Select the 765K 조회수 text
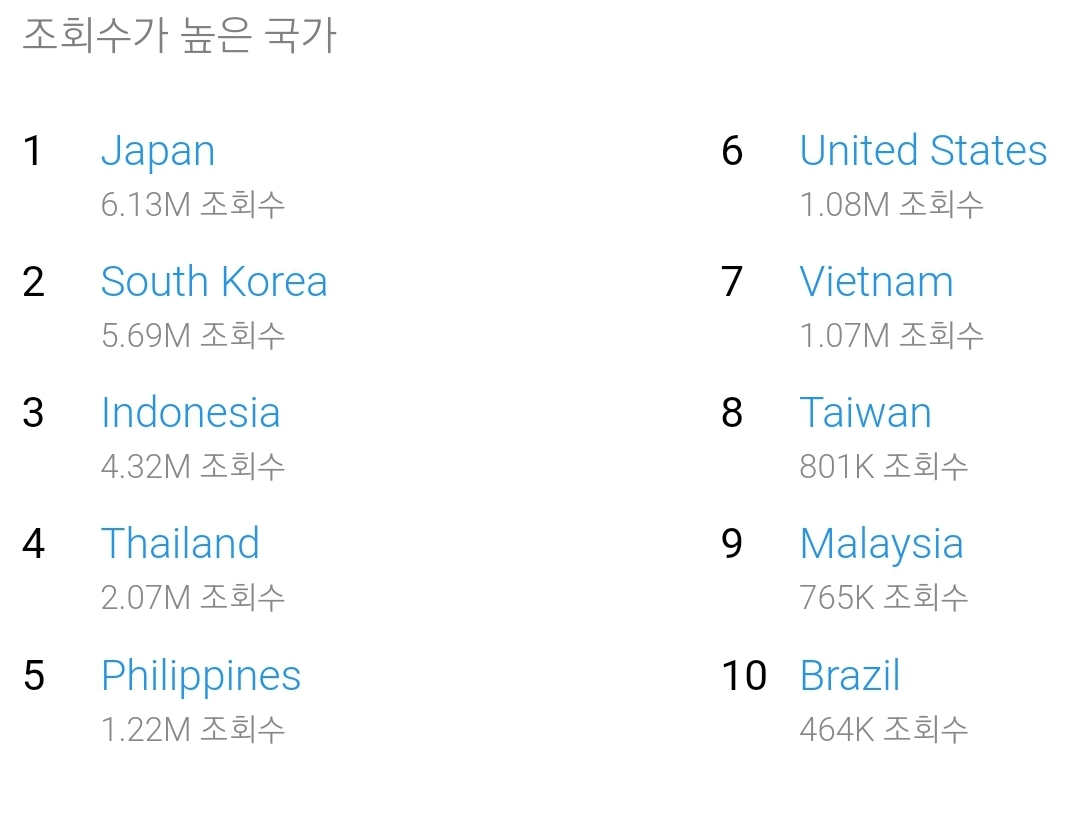Screen dimensions: 1079x819 (884, 598)
